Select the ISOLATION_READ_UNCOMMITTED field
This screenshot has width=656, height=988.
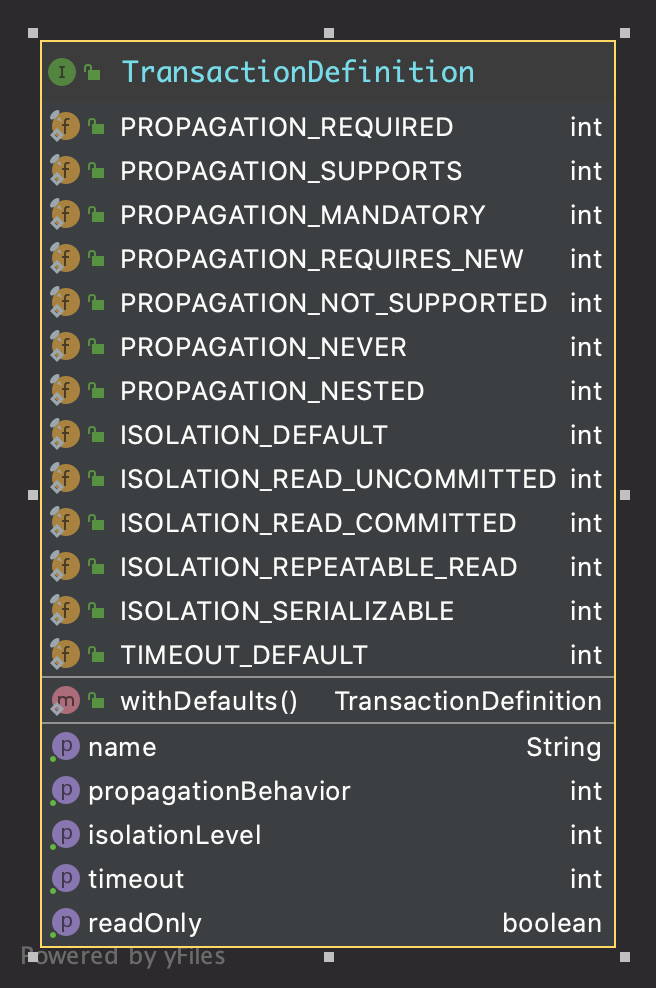(328, 479)
